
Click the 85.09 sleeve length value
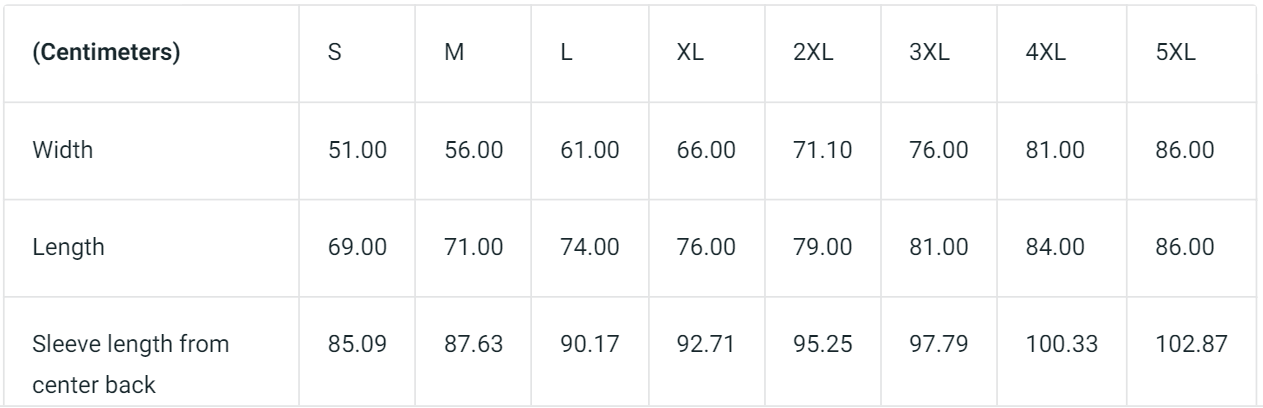click(357, 347)
